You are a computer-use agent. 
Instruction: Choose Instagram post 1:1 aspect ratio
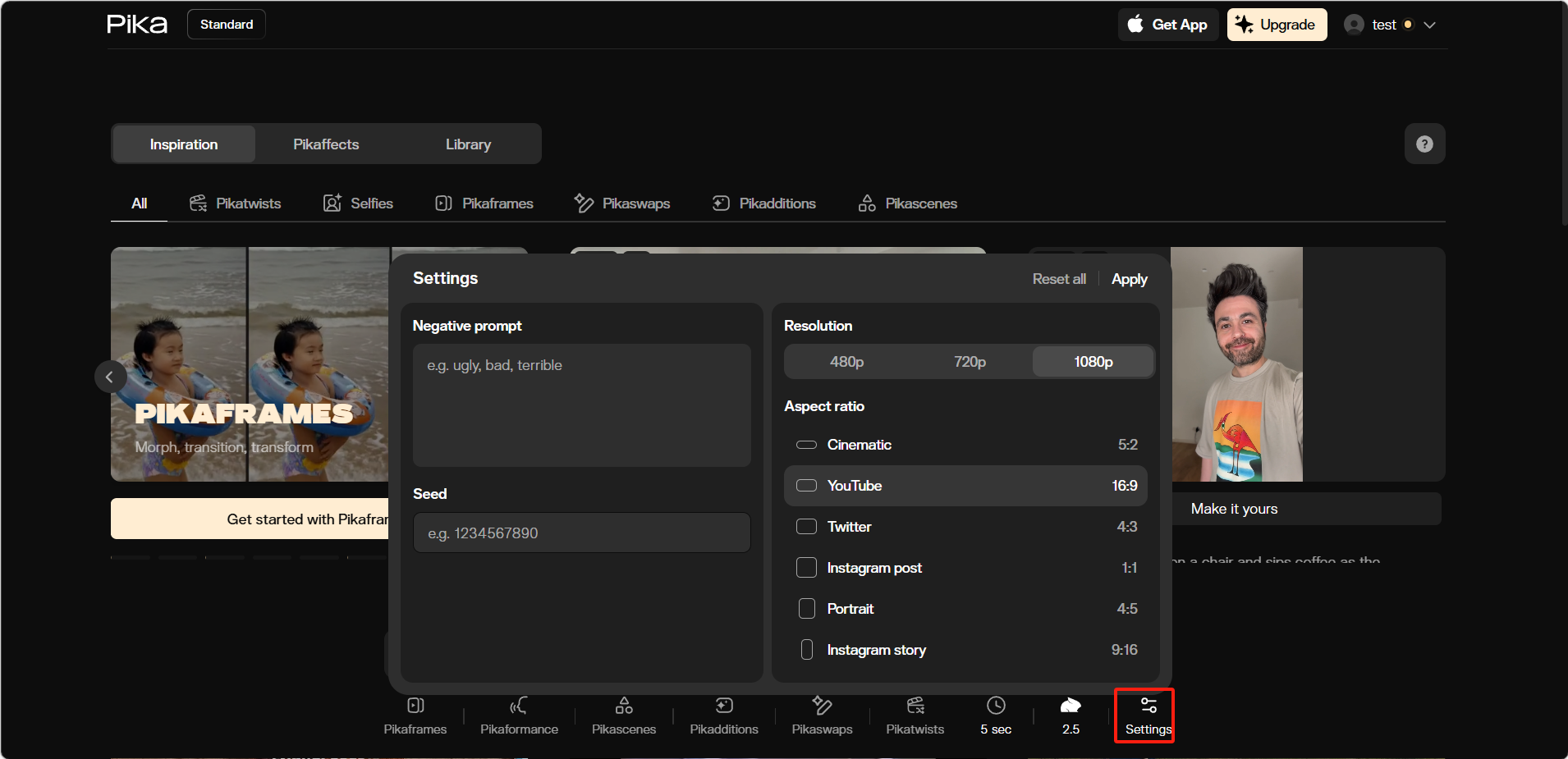pyautogui.click(x=965, y=568)
